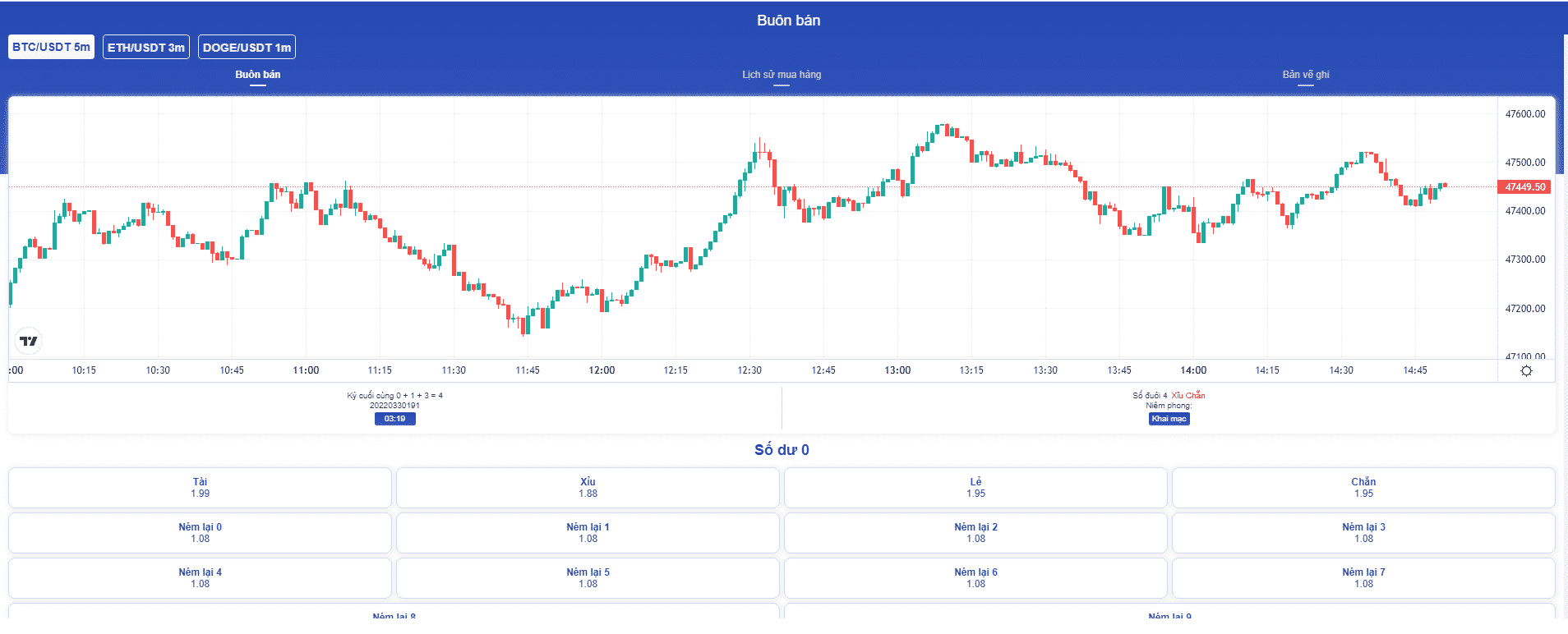Choose Ném lại 3 option
This screenshot has width=1568, height=634.
pyautogui.click(x=1363, y=533)
